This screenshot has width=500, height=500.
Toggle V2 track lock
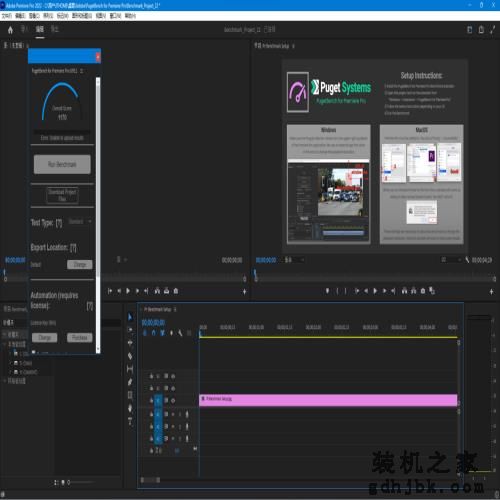(x=151, y=388)
